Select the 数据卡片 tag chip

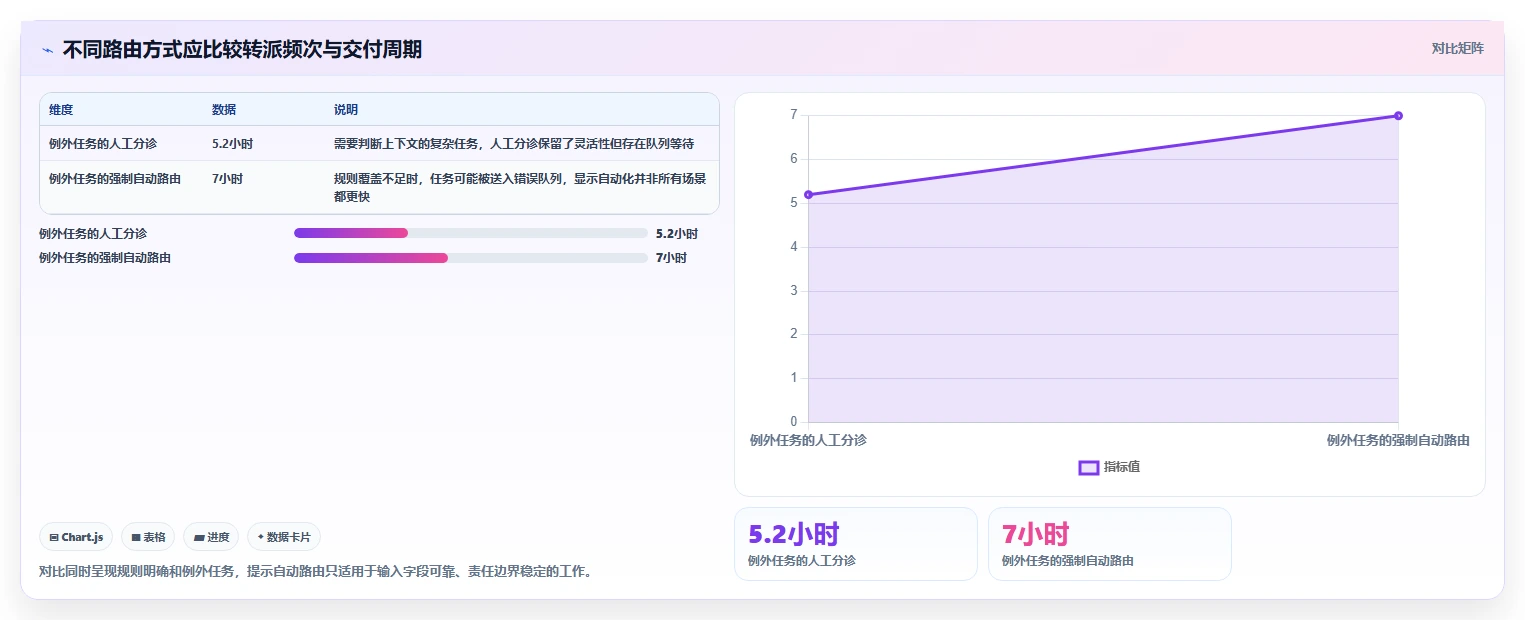[284, 537]
